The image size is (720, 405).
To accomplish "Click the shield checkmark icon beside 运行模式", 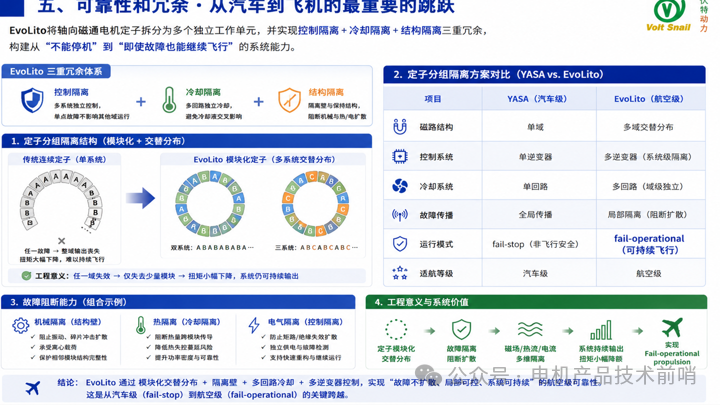I will coord(400,244).
